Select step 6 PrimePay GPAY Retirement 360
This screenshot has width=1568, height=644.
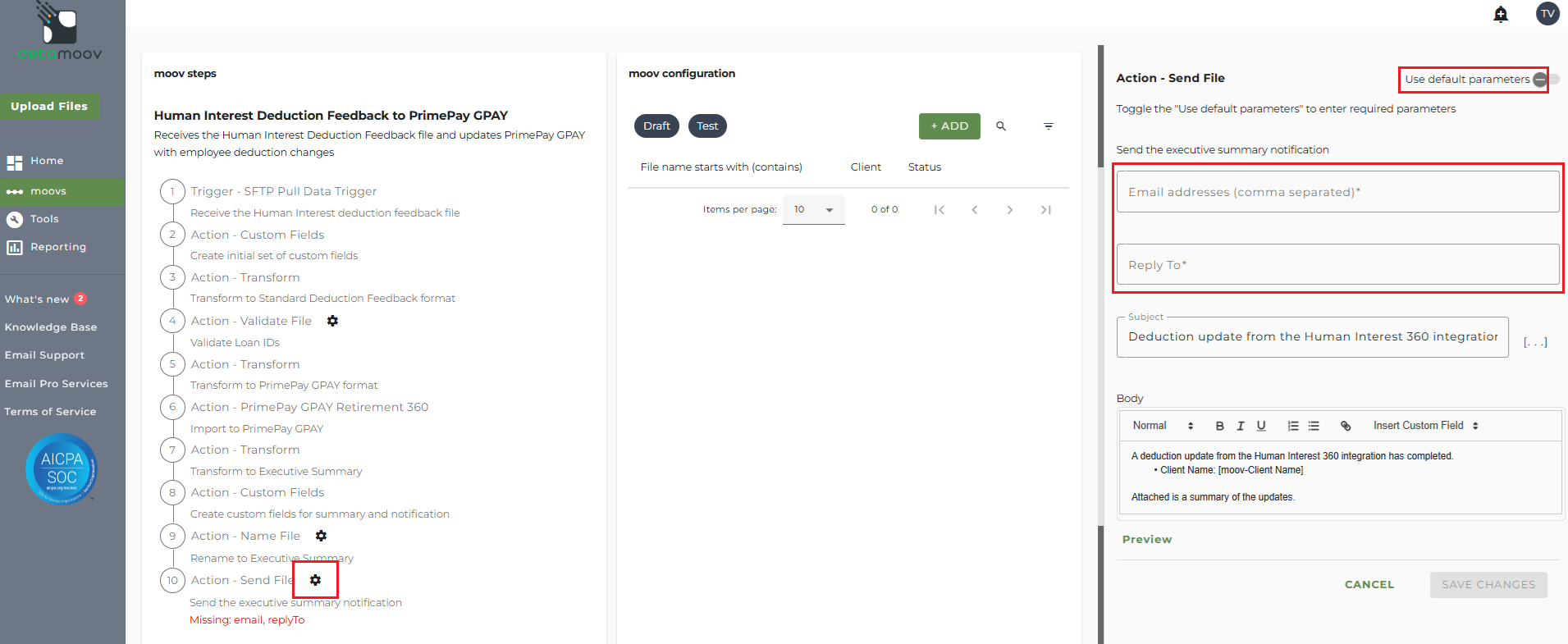click(309, 408)
